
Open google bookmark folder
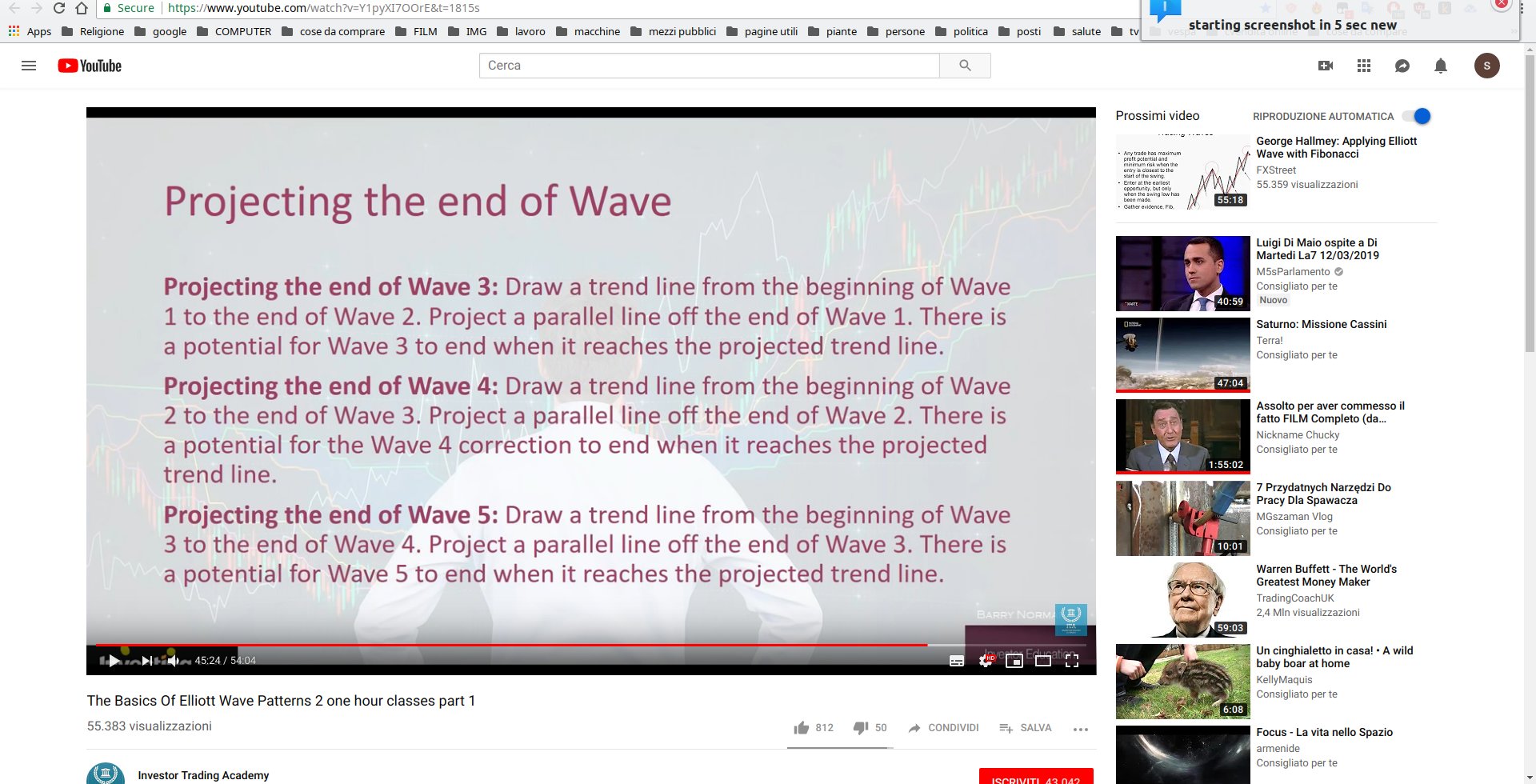coord(160,31)
